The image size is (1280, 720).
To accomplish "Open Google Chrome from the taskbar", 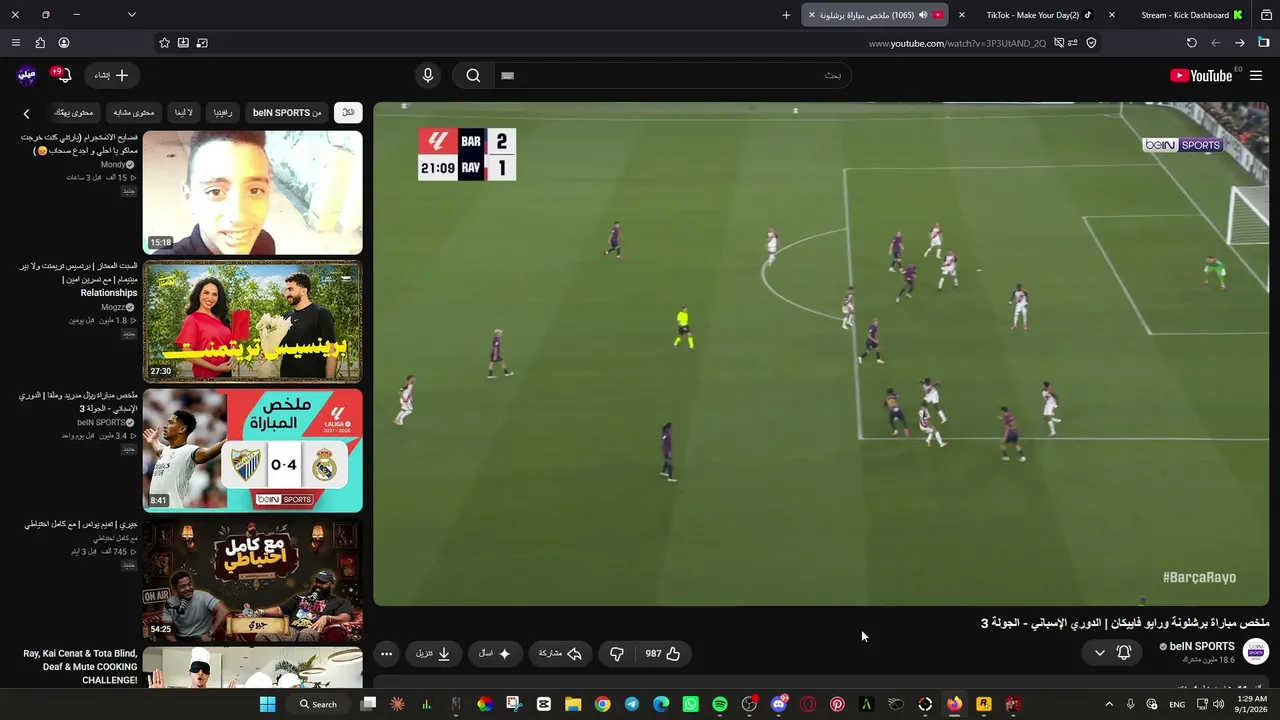I will pyautogui.click(x=602, y=704).
